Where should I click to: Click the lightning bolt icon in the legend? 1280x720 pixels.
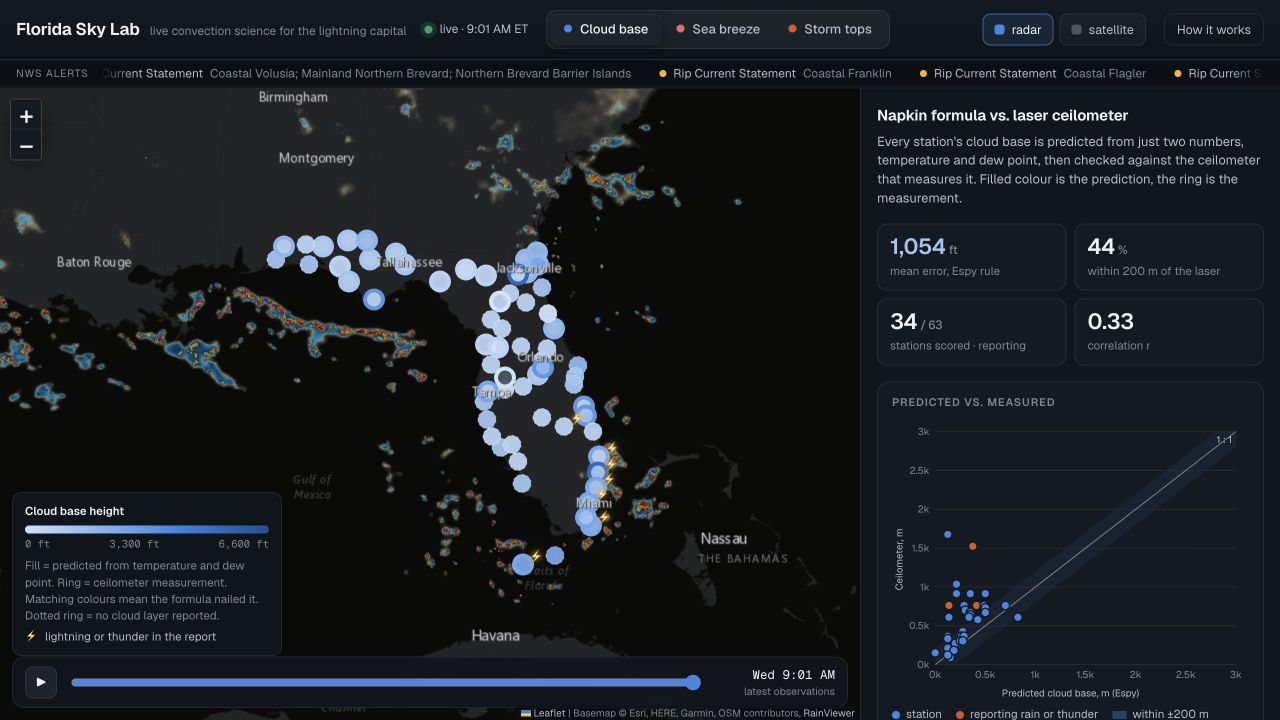click(31, 636)
